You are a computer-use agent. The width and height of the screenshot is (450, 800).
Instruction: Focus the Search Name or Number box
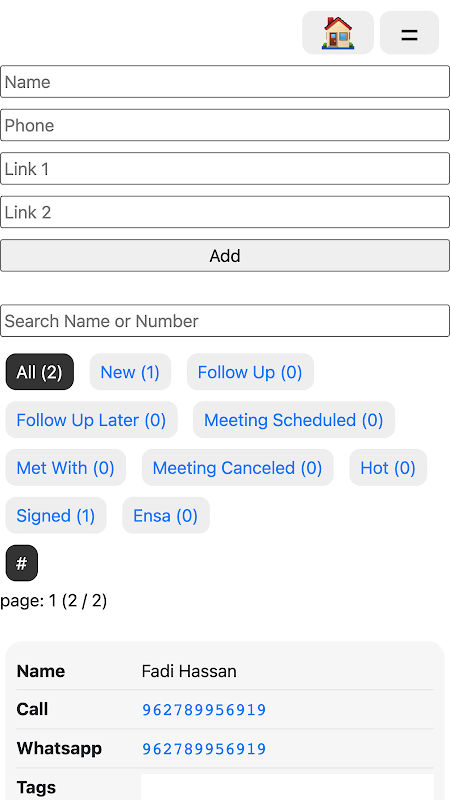point(225,321)
